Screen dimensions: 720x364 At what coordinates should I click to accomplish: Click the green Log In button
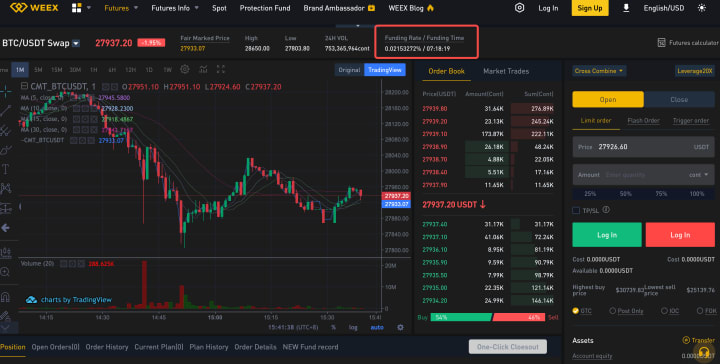click(x=607, y=235)
